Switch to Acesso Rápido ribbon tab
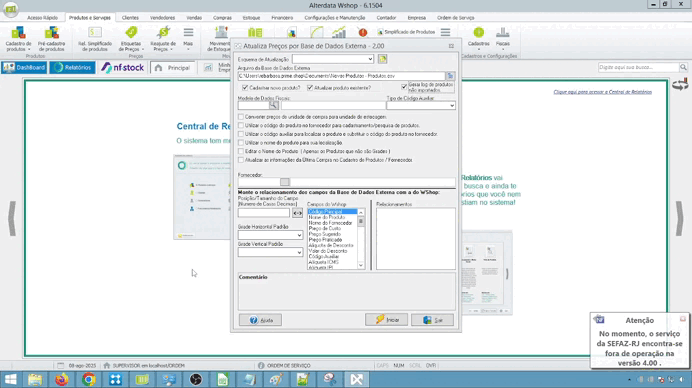The image size is (692, 388). tap(42, 18)
